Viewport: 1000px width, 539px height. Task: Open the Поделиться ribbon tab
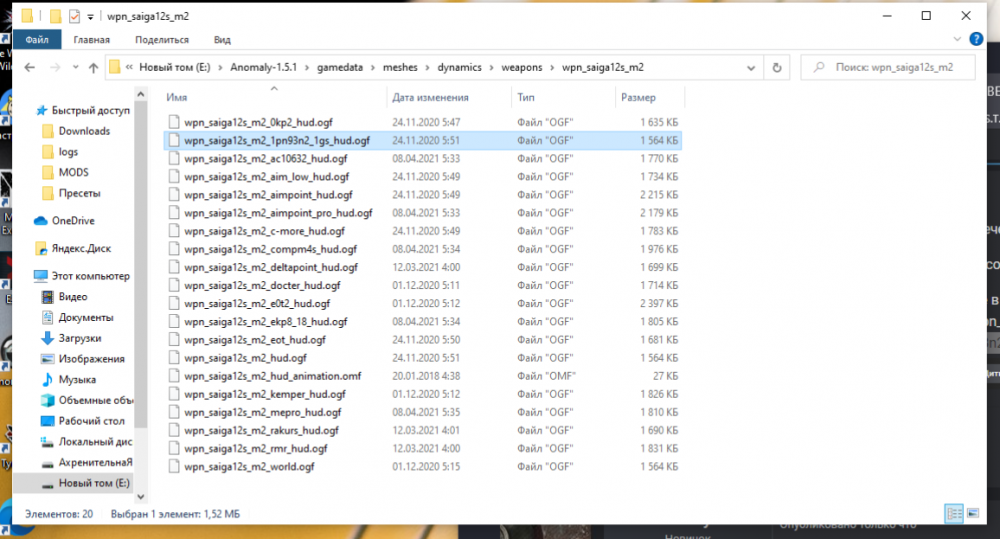point(162,40)
